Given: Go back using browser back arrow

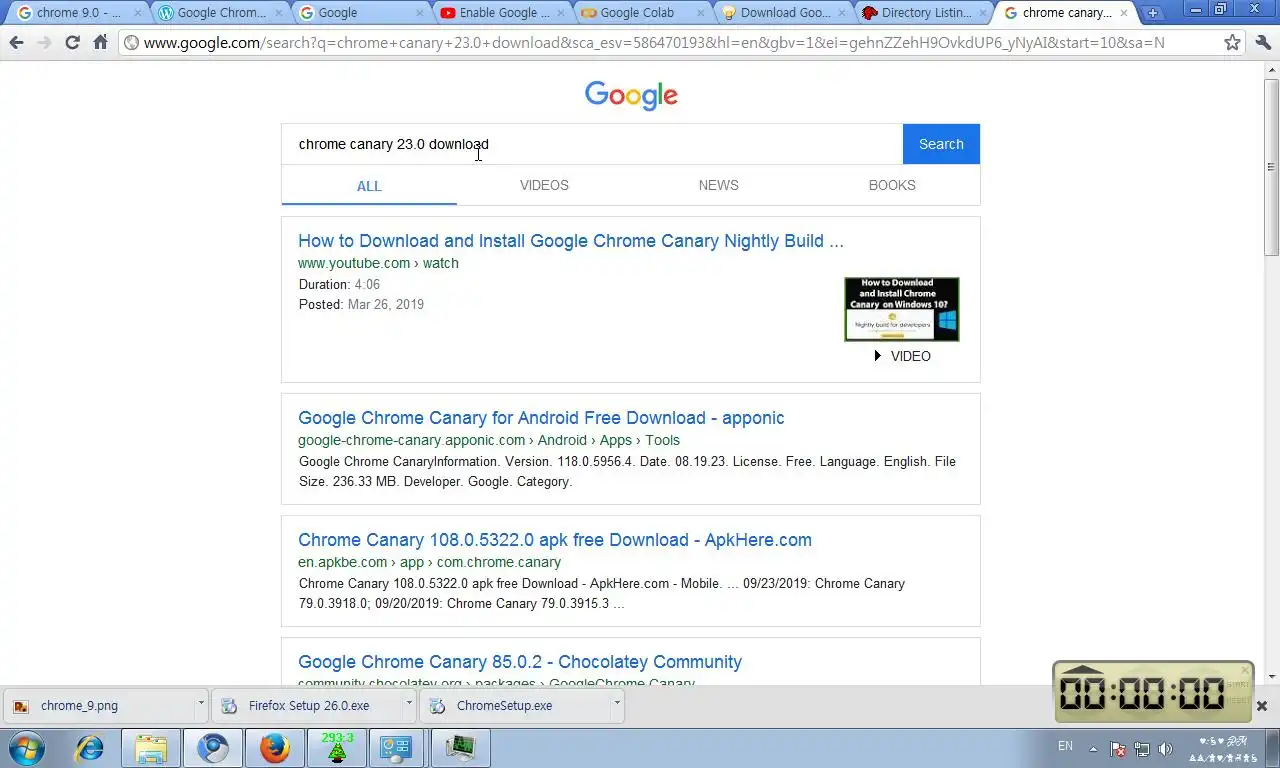Looking at the screenshot, I should [16, 42].
